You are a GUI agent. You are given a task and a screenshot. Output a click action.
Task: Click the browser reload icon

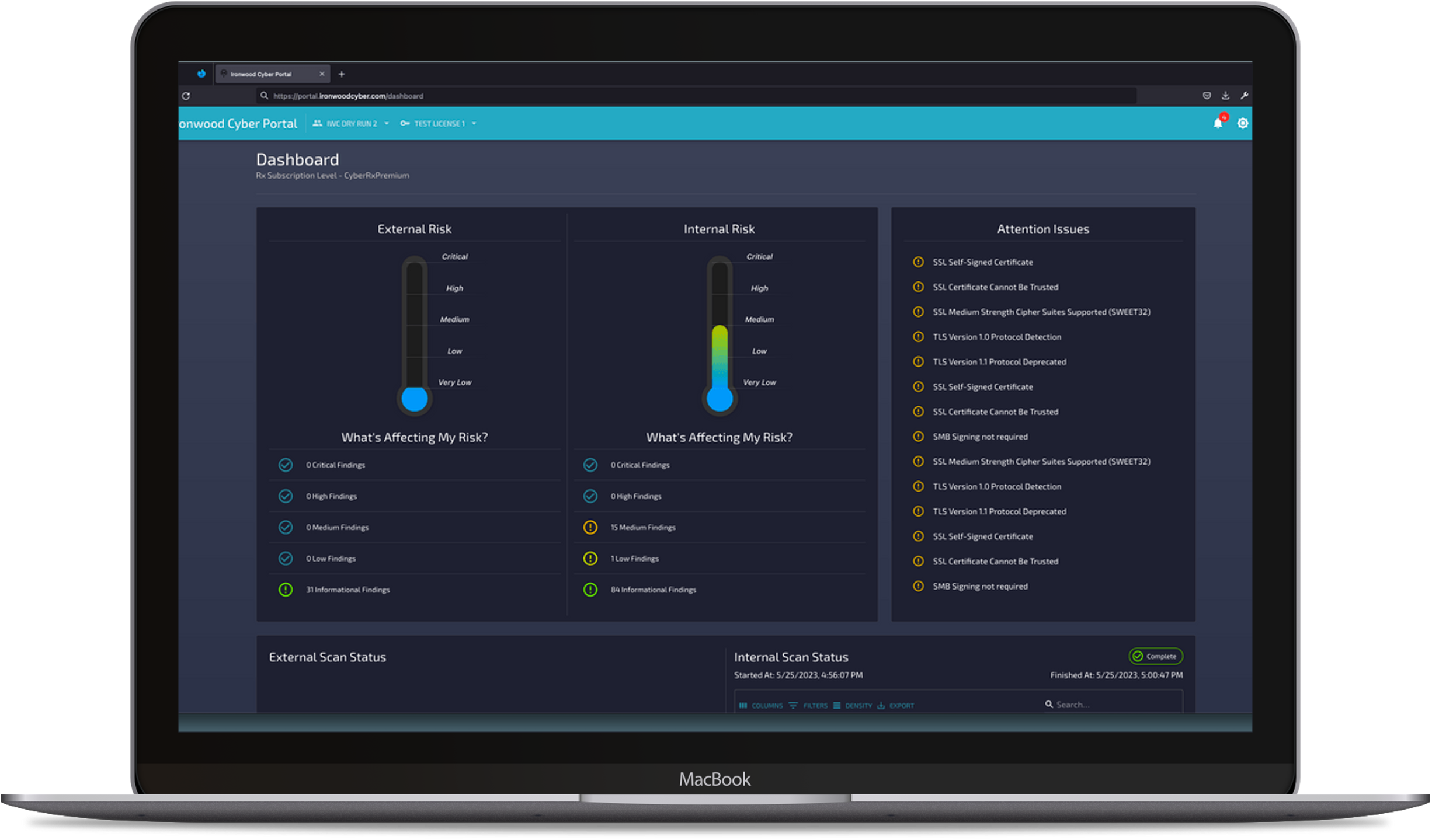[x=186, y=96]
